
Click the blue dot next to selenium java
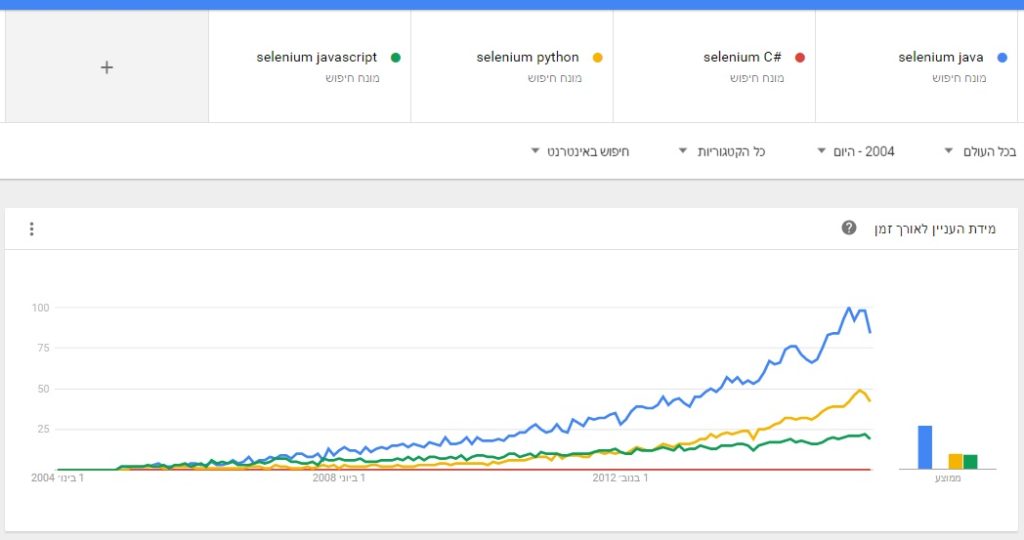tap(1002, 57)
